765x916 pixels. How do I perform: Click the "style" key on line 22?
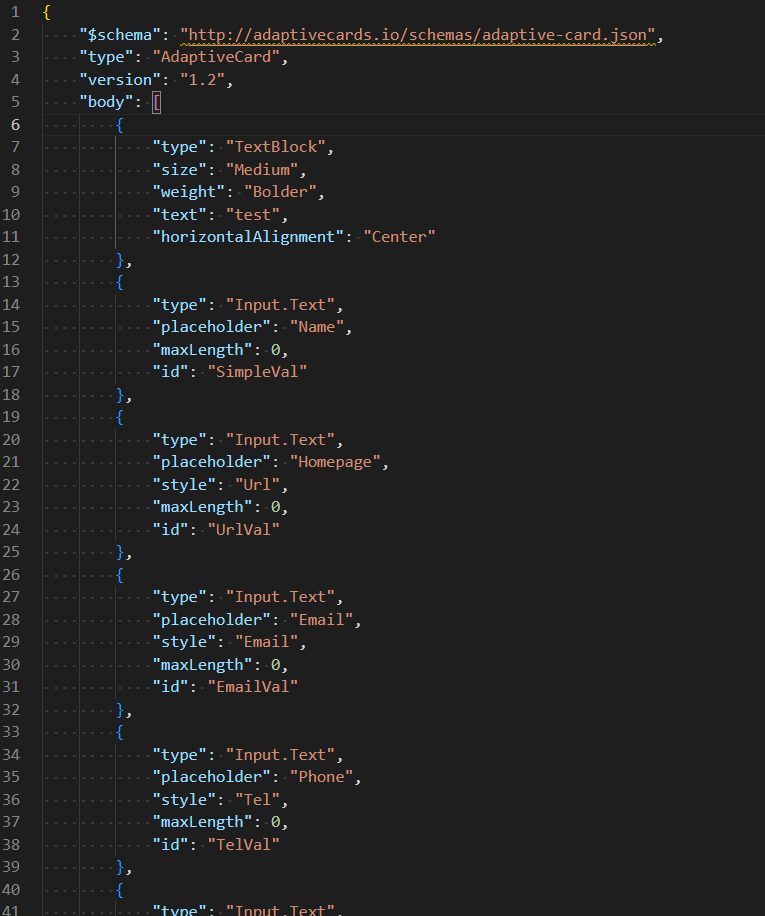[x=184, y=485]
